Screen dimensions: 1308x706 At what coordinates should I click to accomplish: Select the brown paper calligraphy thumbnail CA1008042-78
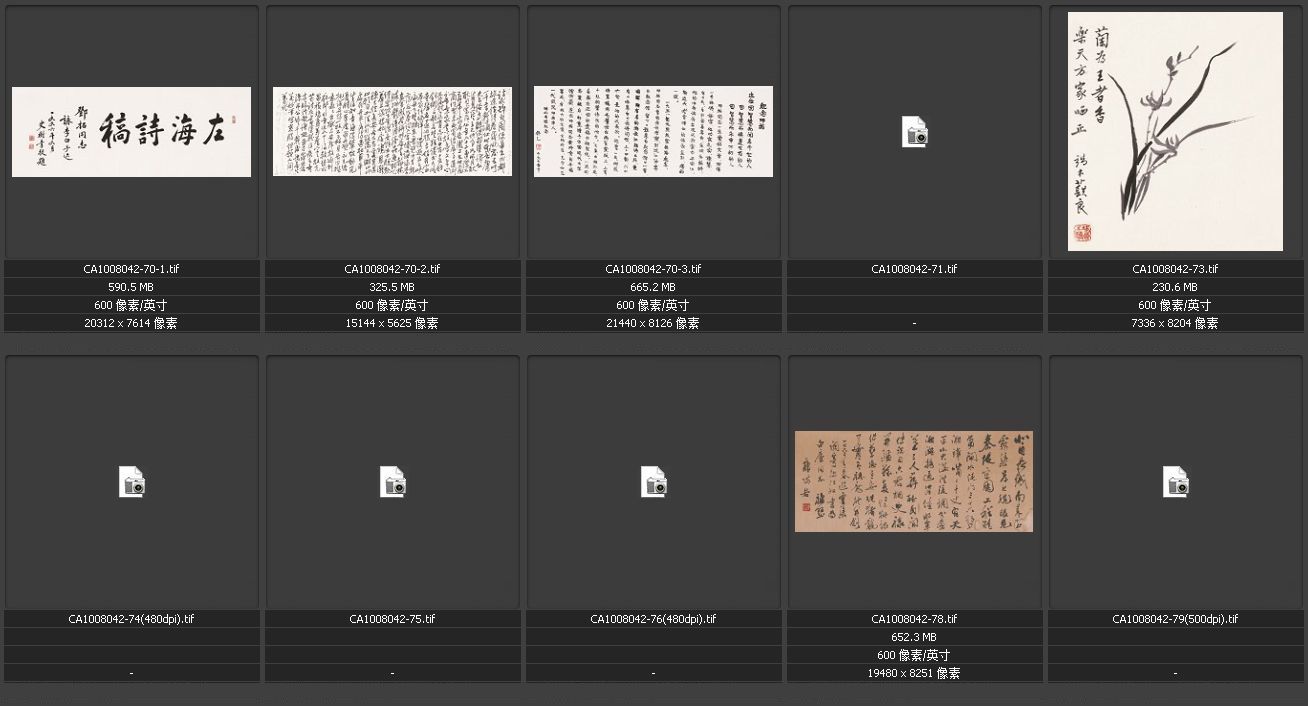(x=914, y=481)
